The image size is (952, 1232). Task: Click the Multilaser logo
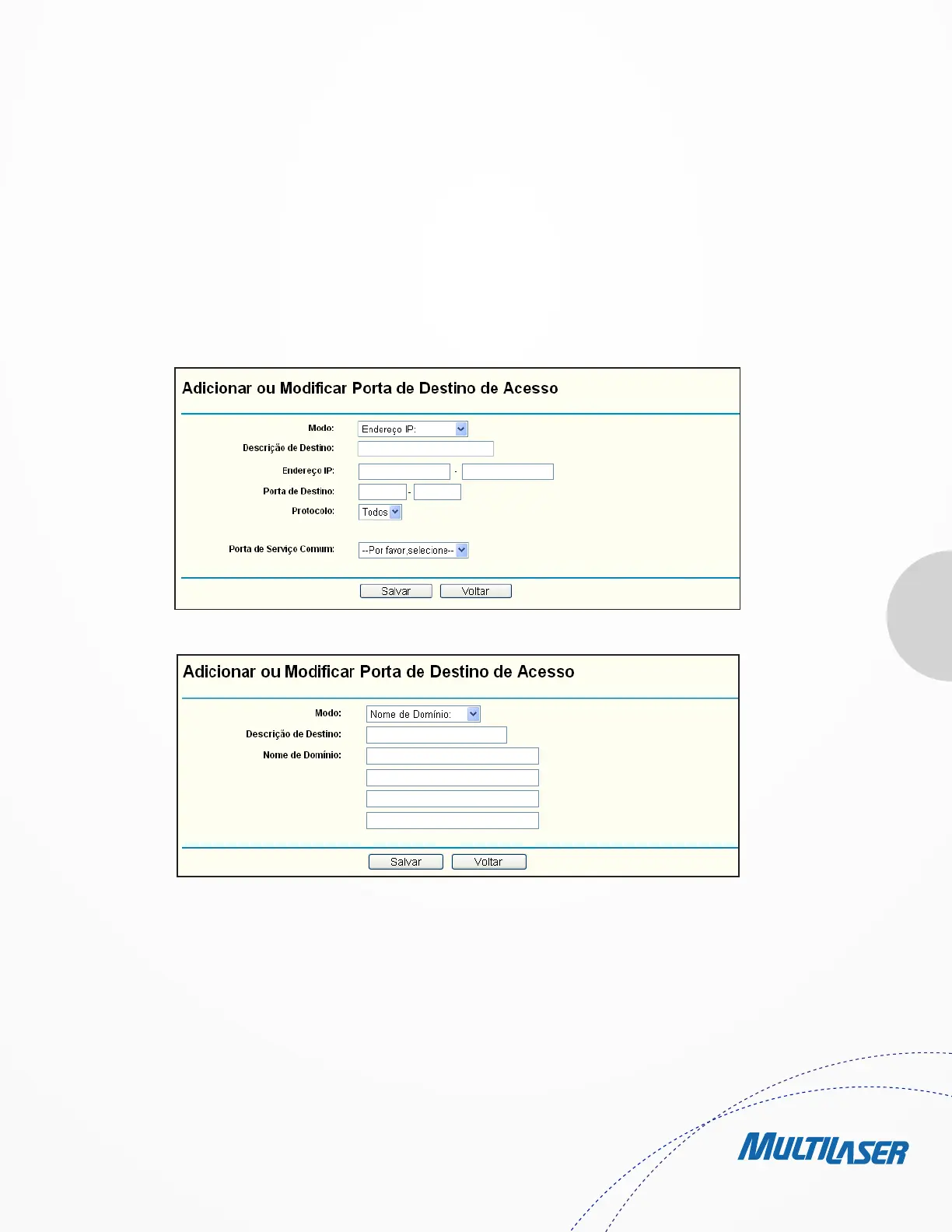point(823,1149)
